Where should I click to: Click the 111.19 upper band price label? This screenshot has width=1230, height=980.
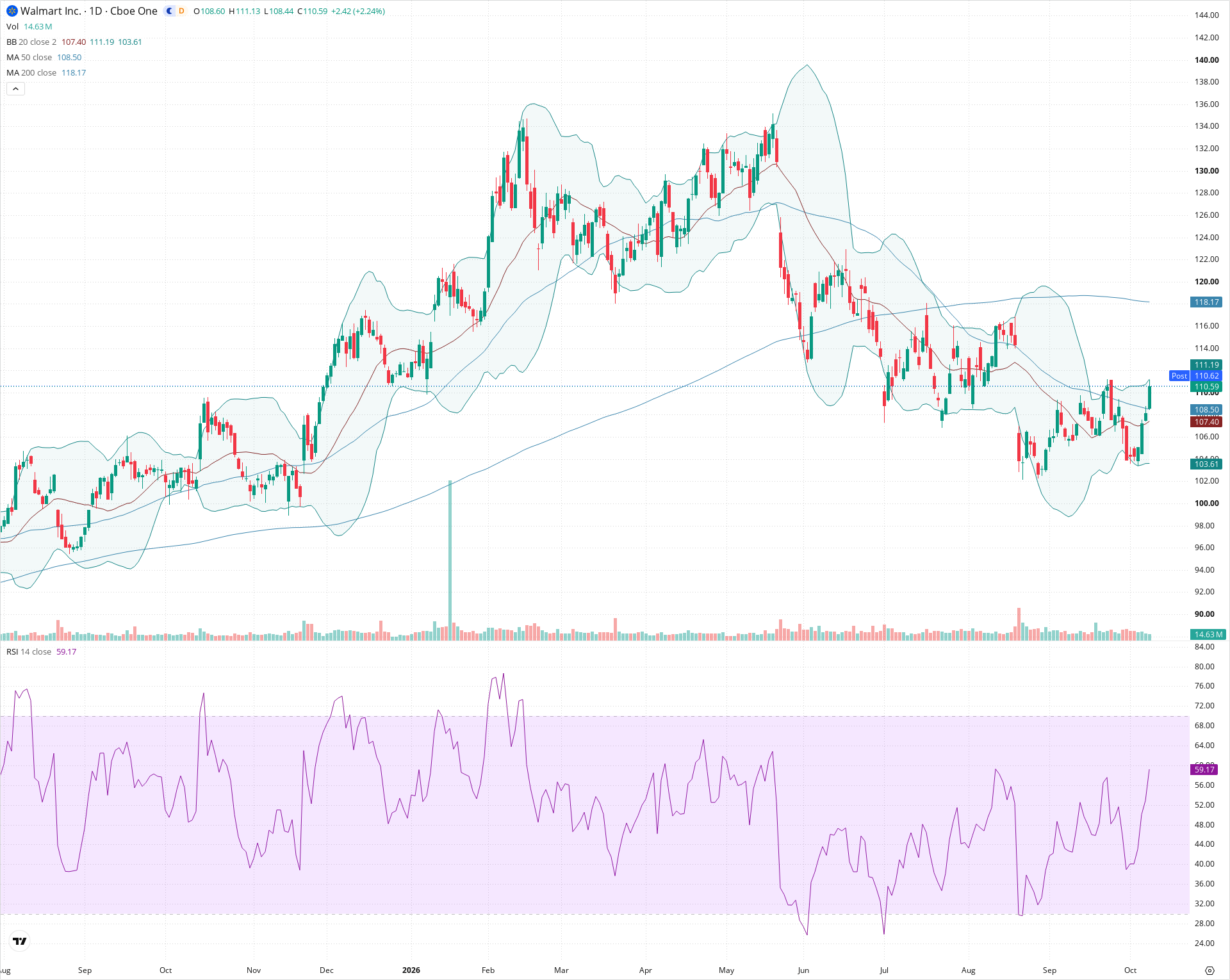click(1206, 365)
